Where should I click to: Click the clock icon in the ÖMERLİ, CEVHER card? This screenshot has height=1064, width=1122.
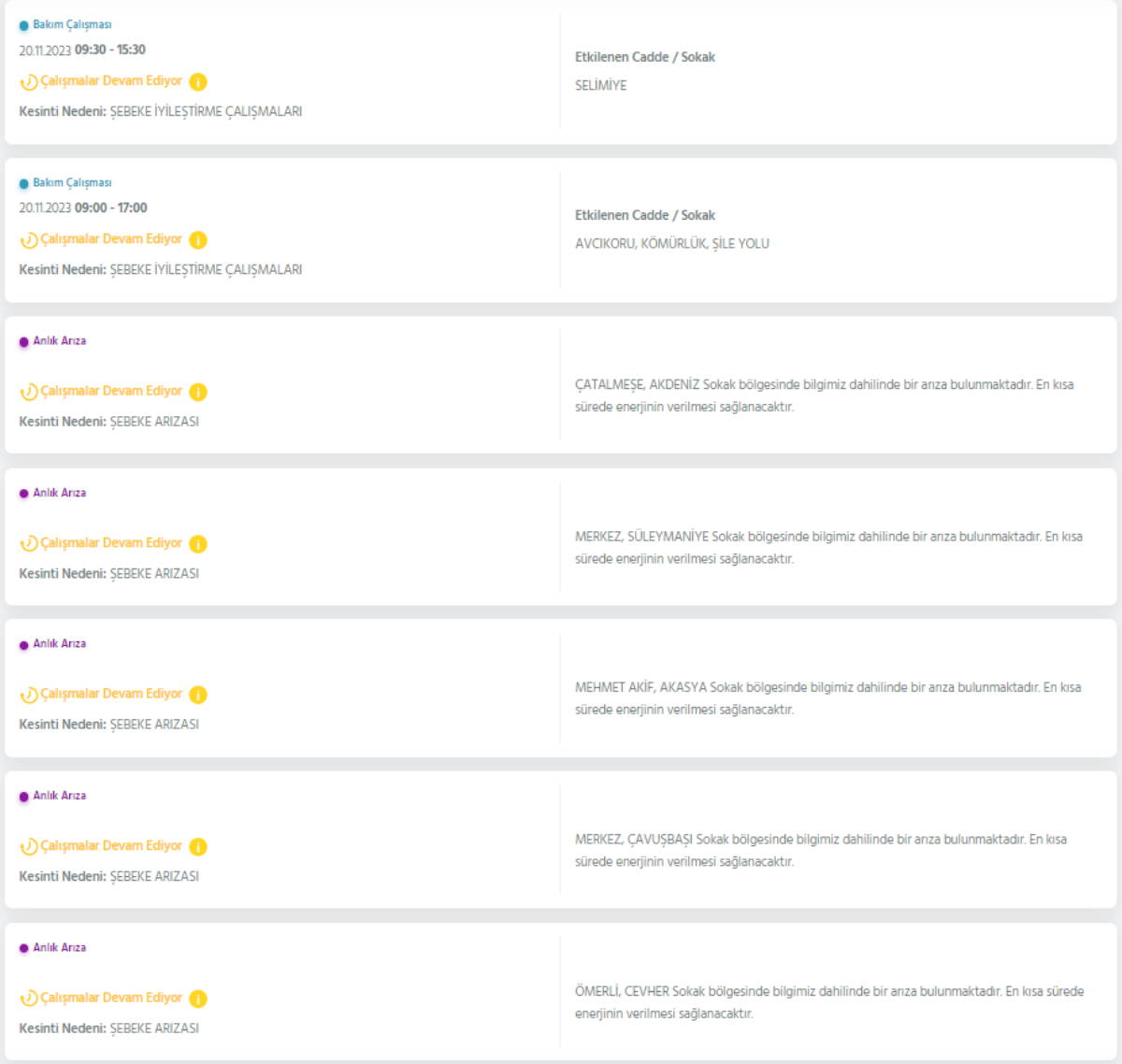[x=29, y=999]
